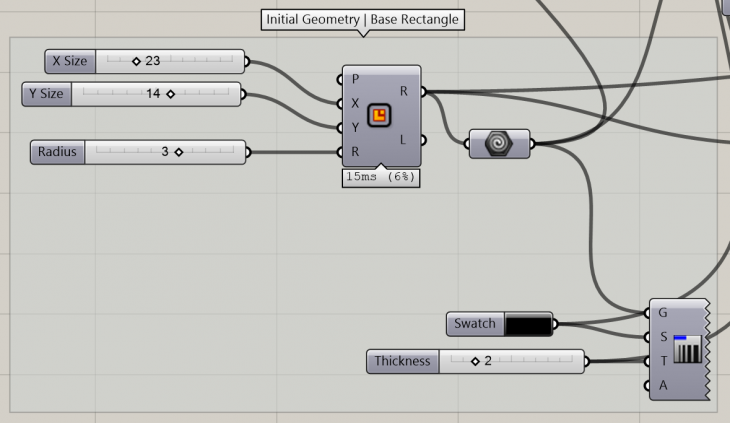Click the 15ms (6%) profiler label
The width and height of the screenshot is (730, 423).
[x=380, y=177]
